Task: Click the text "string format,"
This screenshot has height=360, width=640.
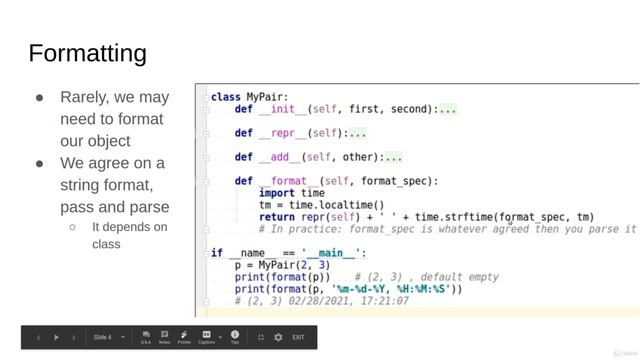Action: click(107, 185)
